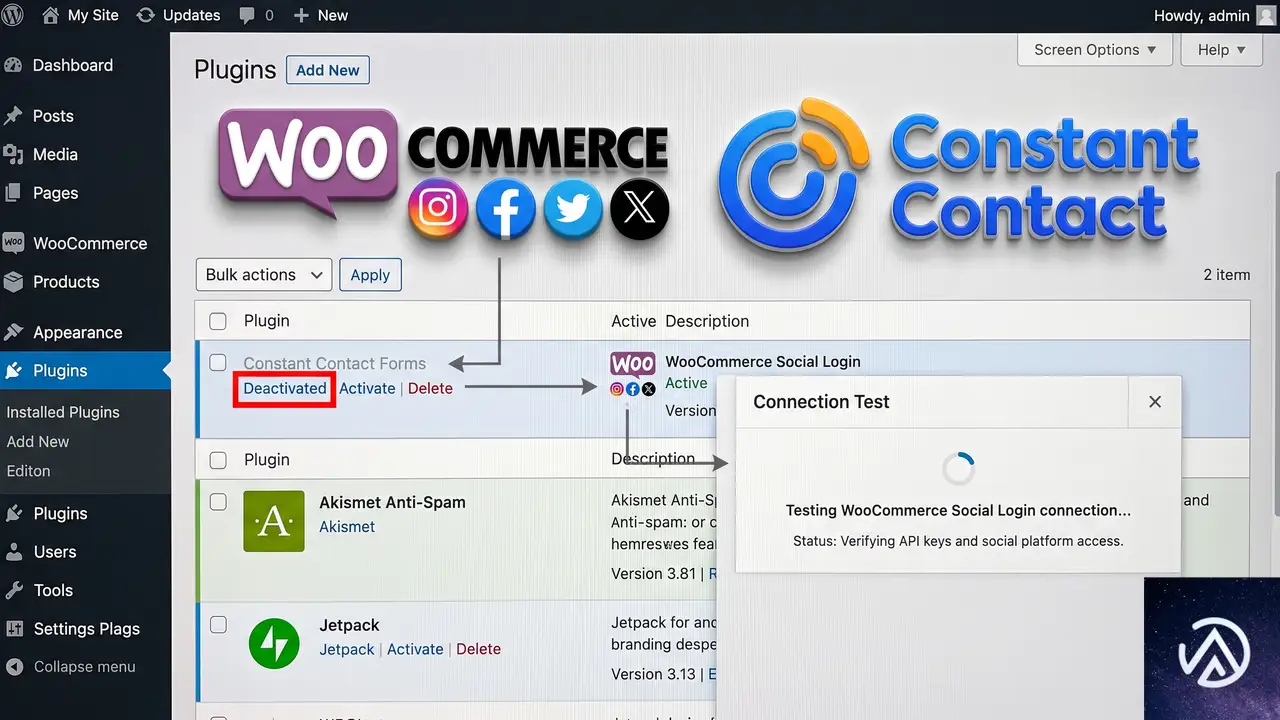Click the Connection Test dialog title
The image size is (1280, 720).
click(x=821, y=401)
